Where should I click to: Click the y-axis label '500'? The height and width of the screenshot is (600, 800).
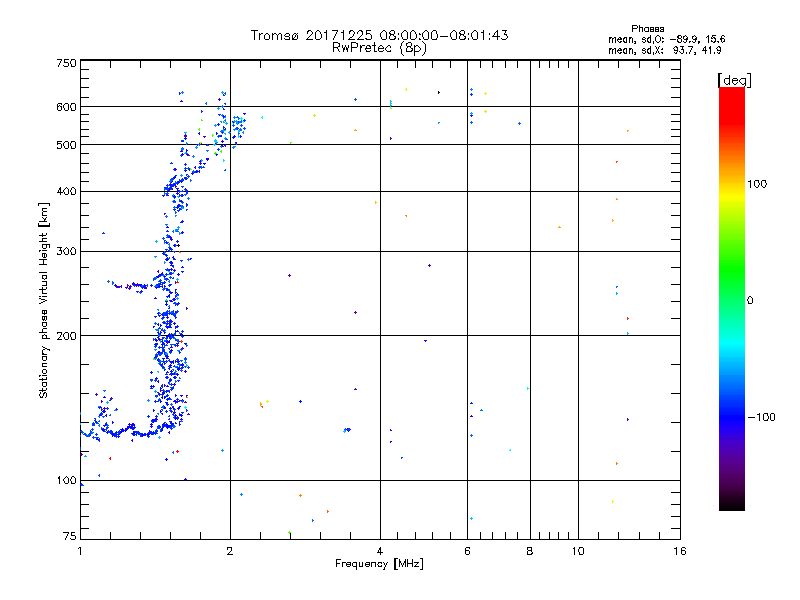(66, 145)
